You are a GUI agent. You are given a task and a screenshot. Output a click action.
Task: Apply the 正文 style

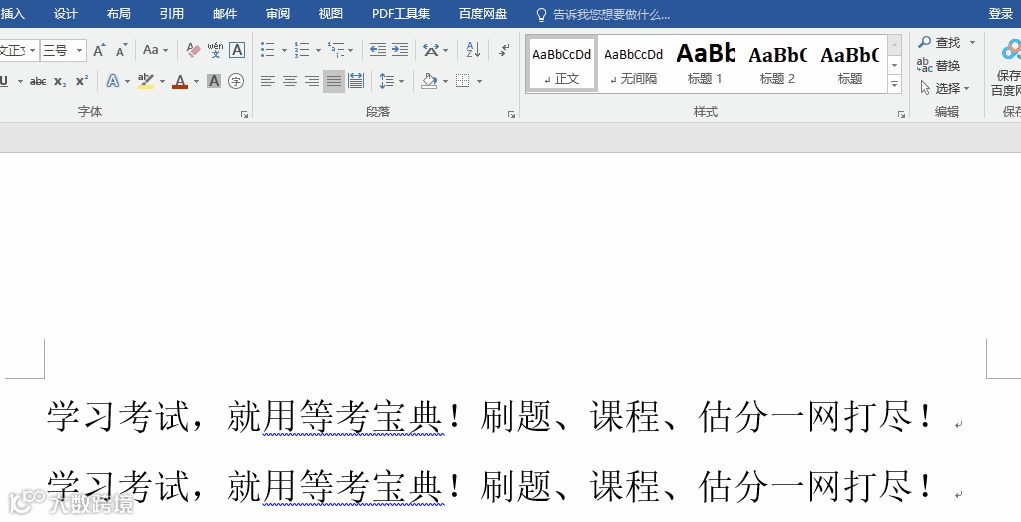coord(561,64)
